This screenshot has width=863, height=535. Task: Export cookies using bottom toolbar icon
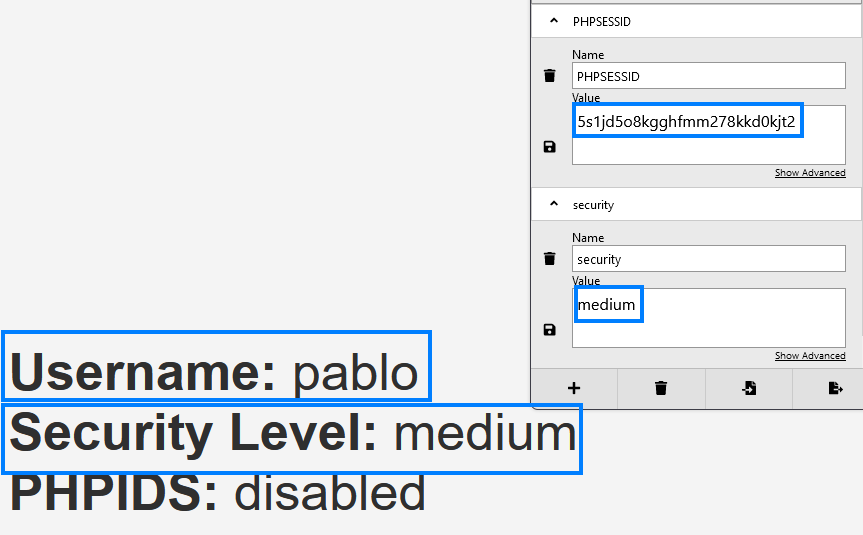click(836, 388)
